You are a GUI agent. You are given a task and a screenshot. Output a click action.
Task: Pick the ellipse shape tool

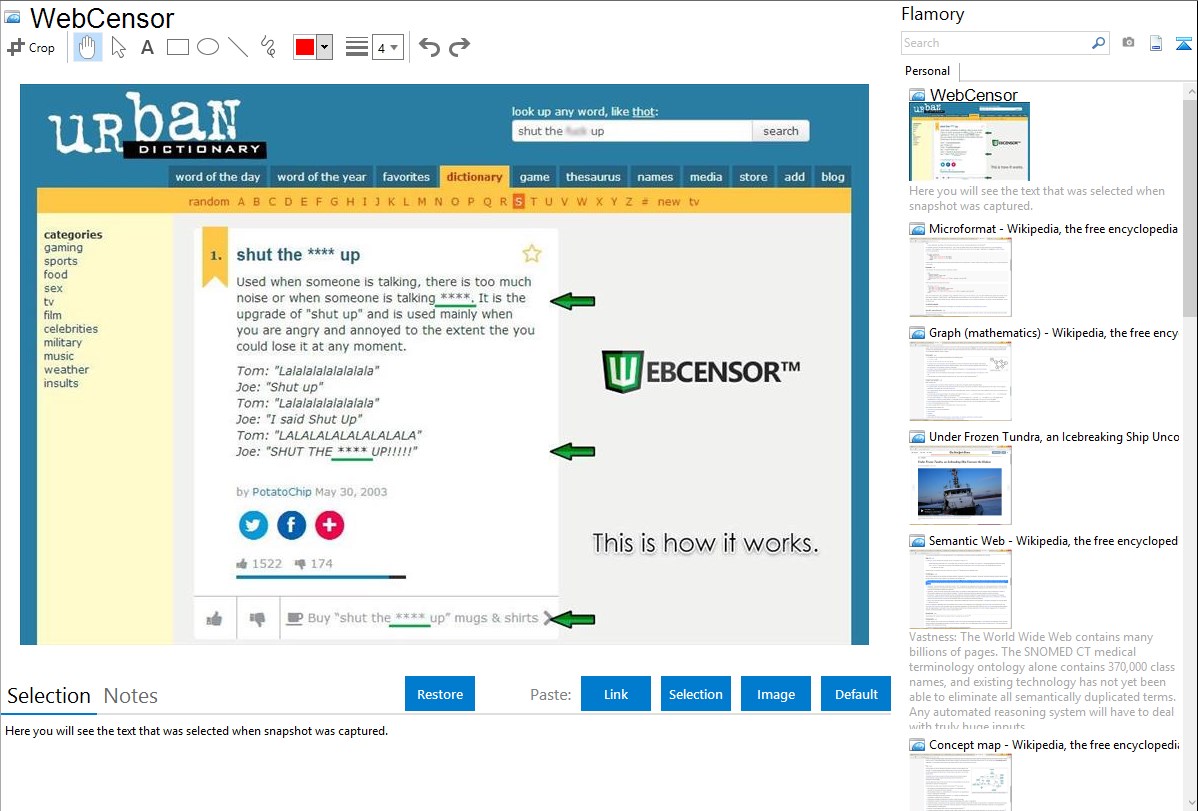coord(208,47)
